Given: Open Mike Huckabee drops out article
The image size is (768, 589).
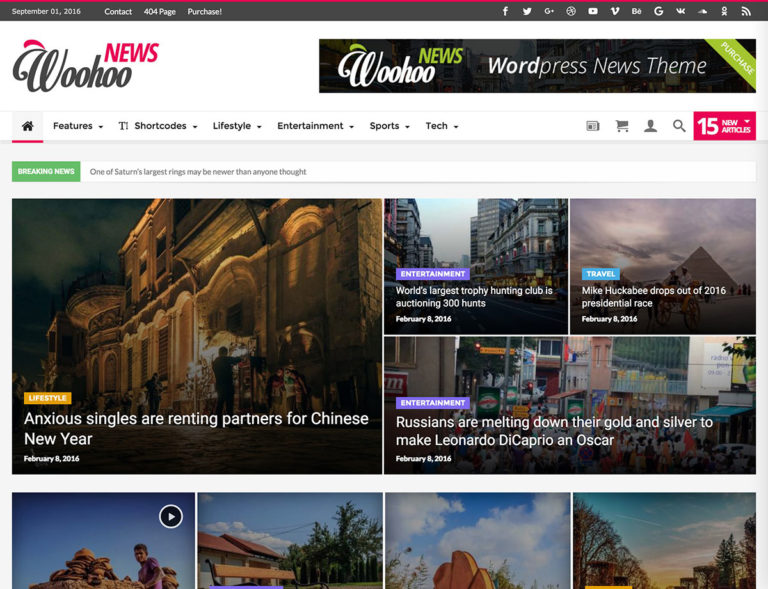Looking at the screenshot, I should point(654,297).
